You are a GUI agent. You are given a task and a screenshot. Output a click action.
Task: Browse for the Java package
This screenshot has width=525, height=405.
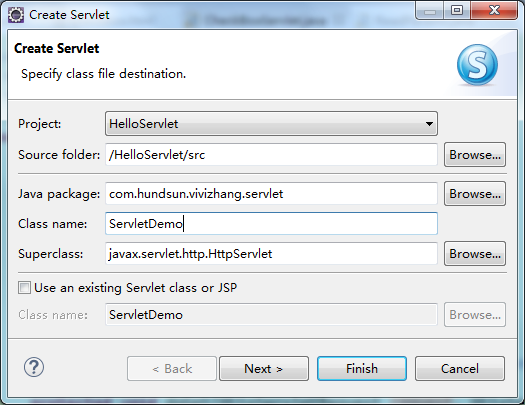tap(475, 194)
